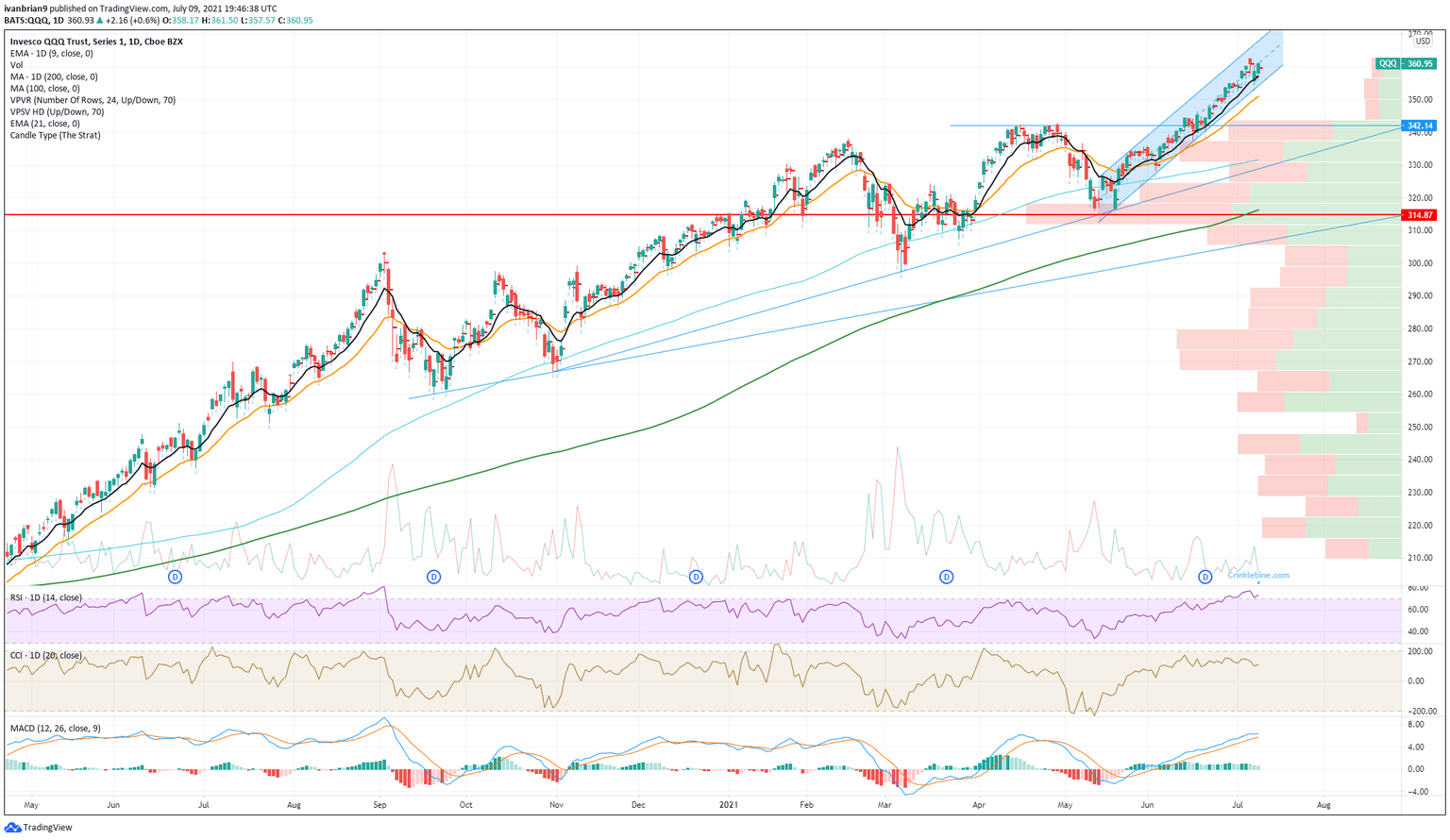Viewport: 1450px width, 840px height.
Task: Select the blue 342.14 price label
Action: (x=1419, y=126)
